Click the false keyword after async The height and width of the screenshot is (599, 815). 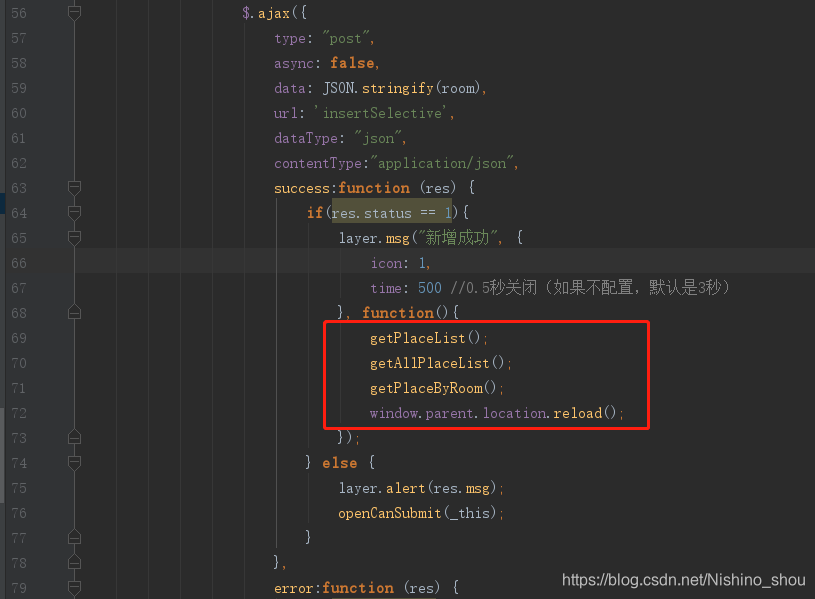pos(352,63)
